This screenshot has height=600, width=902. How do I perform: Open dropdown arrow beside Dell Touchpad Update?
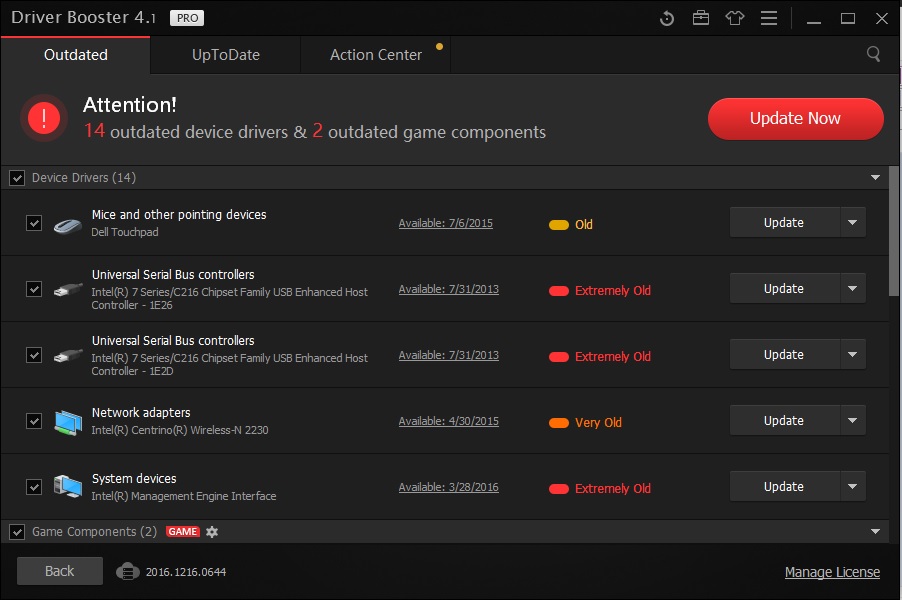pos(853,223)
